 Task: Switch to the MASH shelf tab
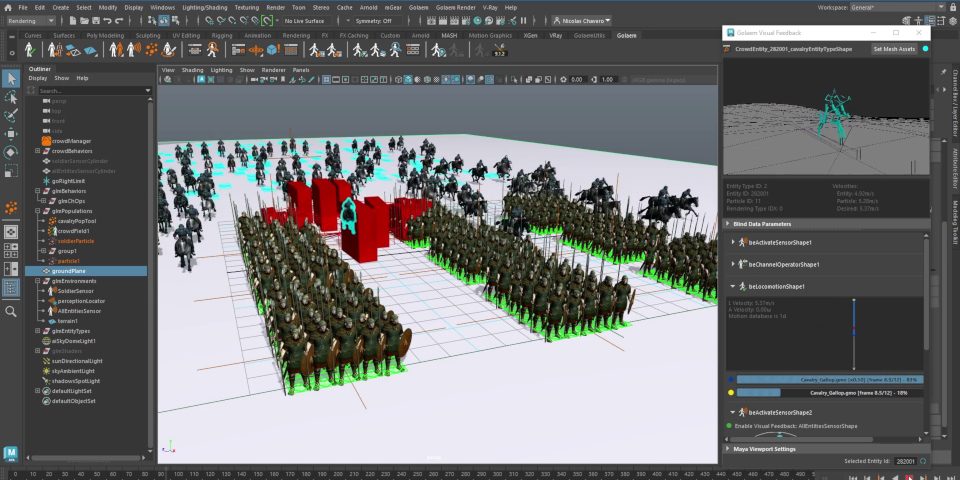point(450,35)
